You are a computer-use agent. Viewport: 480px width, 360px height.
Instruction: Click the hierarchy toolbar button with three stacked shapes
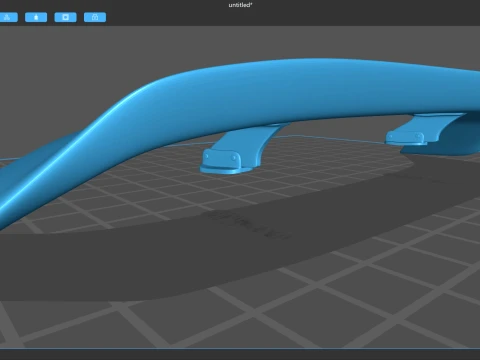click(8, 17)
